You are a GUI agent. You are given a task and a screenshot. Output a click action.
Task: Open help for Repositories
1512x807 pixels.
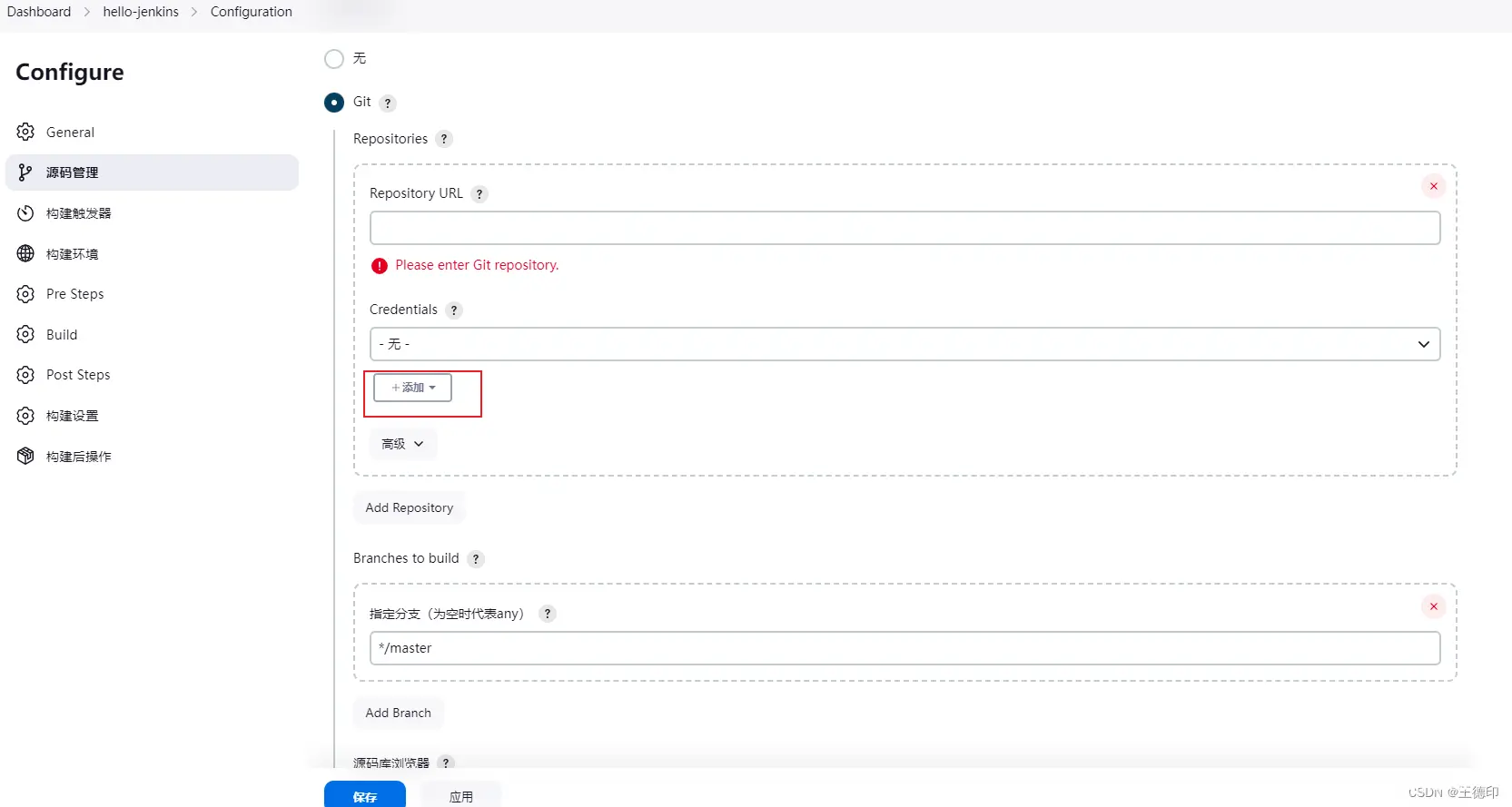(444, 139)
